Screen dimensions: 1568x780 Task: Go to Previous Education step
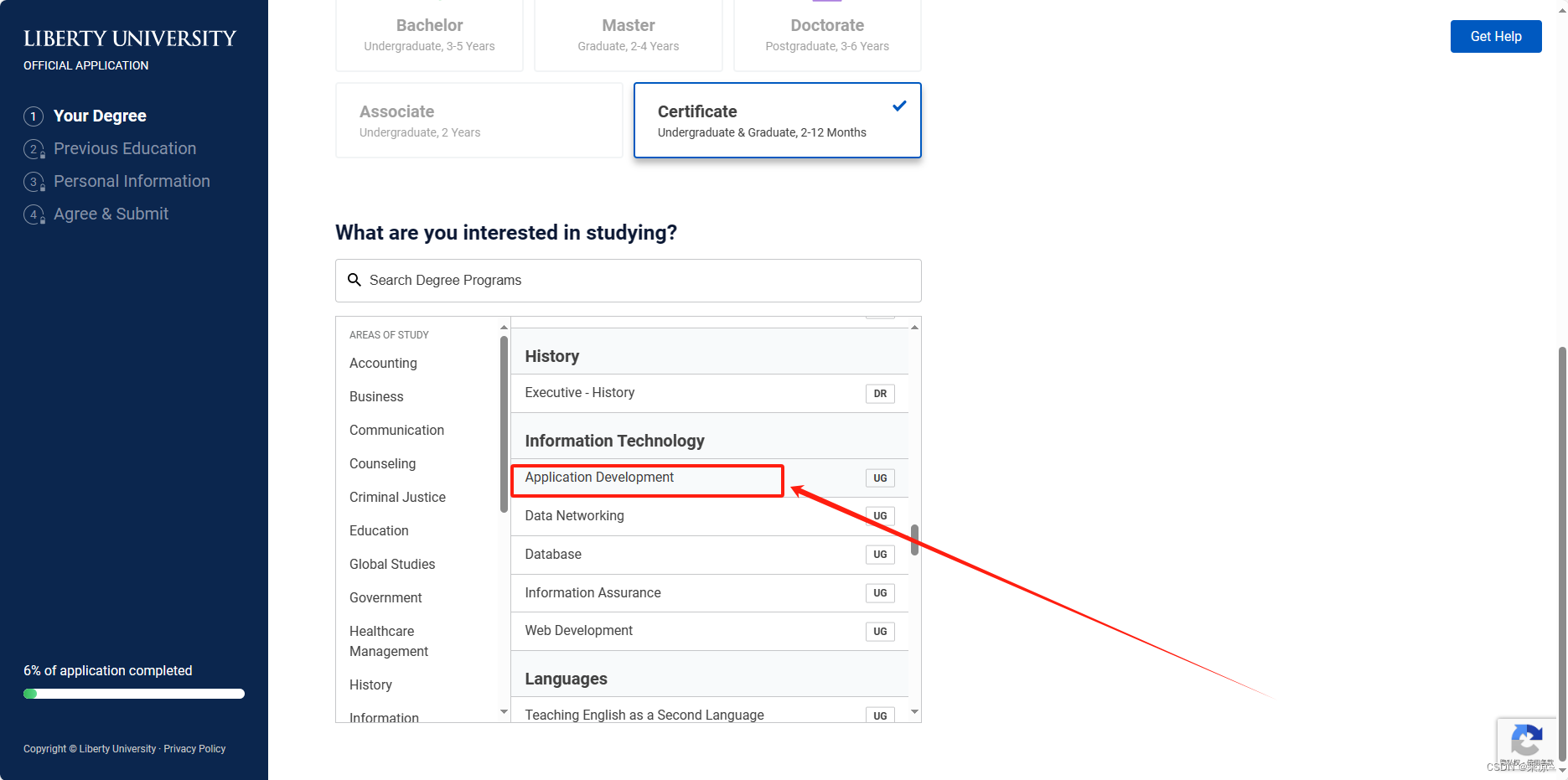pyautogui.click(x=125, y=149)
